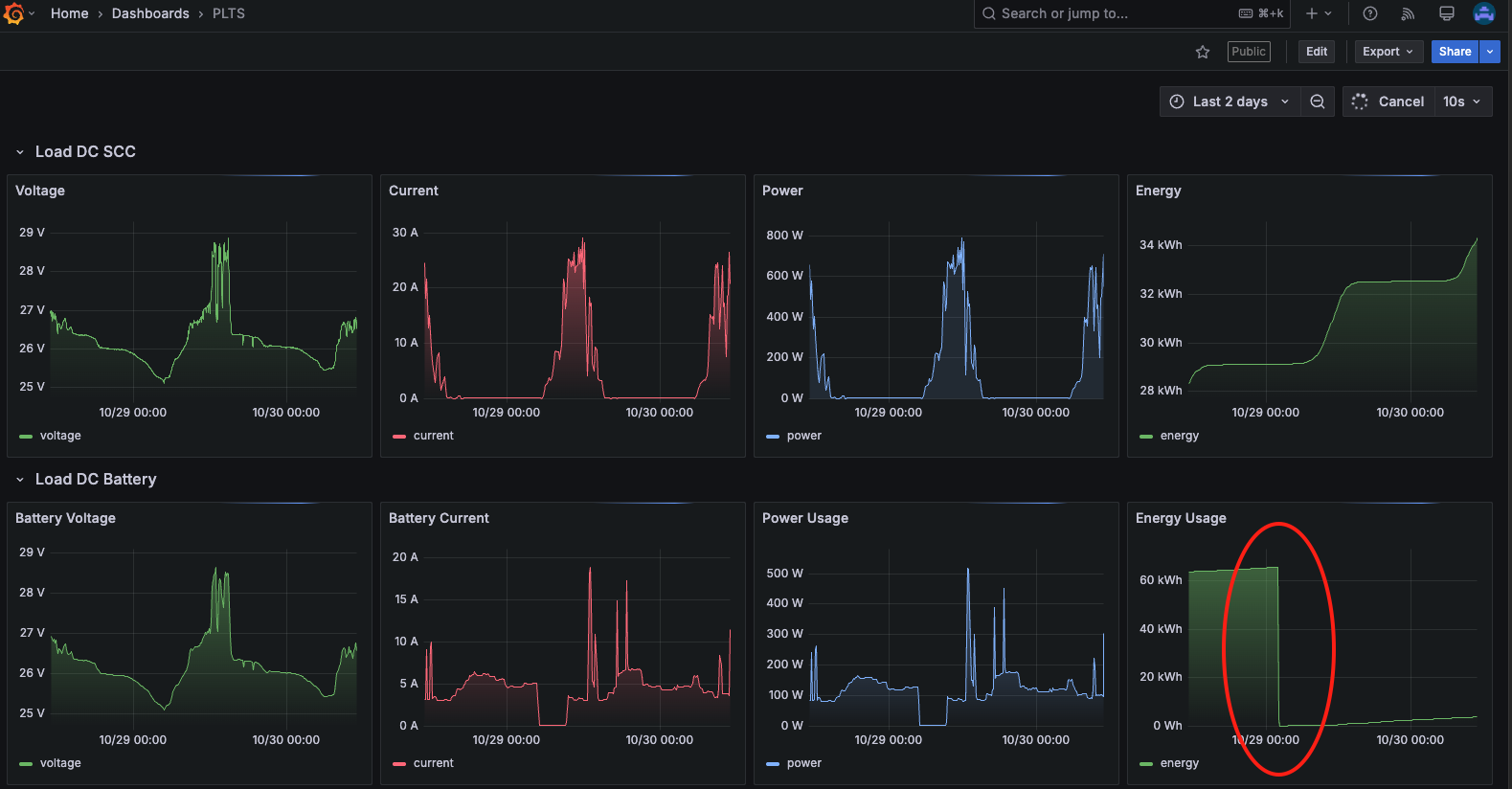Open the help question mark menu

click(x=1370, y=13)
